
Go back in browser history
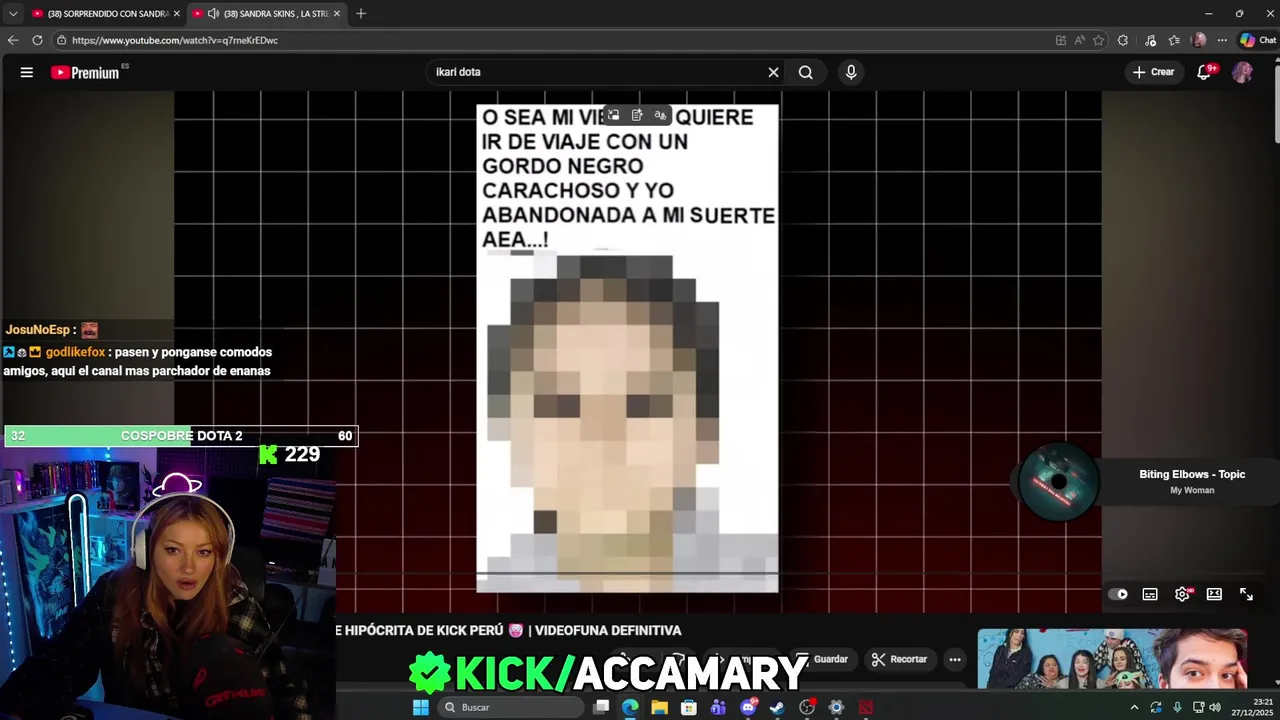pyautogui.click(x=13, y=40)
